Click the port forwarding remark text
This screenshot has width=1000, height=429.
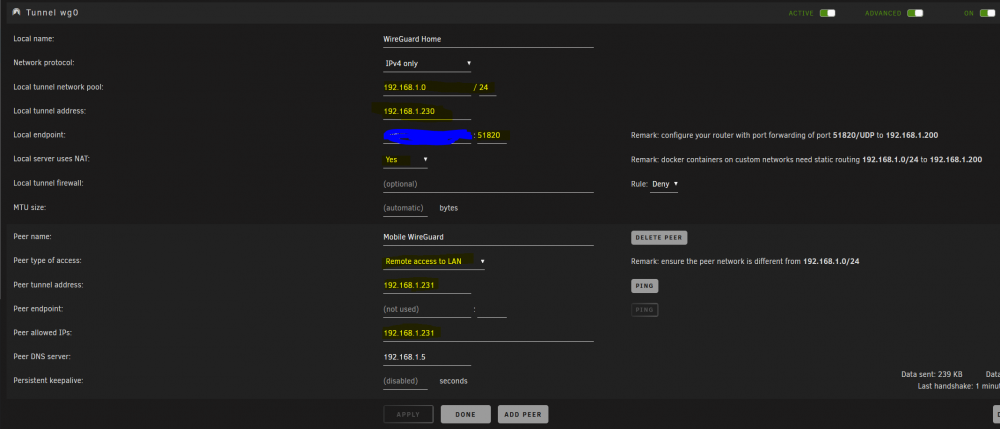coord(784,136)
